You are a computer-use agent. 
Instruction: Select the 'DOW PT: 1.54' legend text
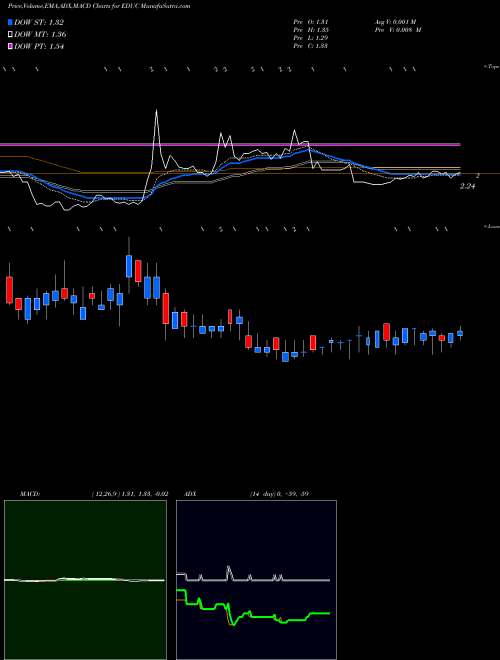pyautogui.click(x=38, y=46)
